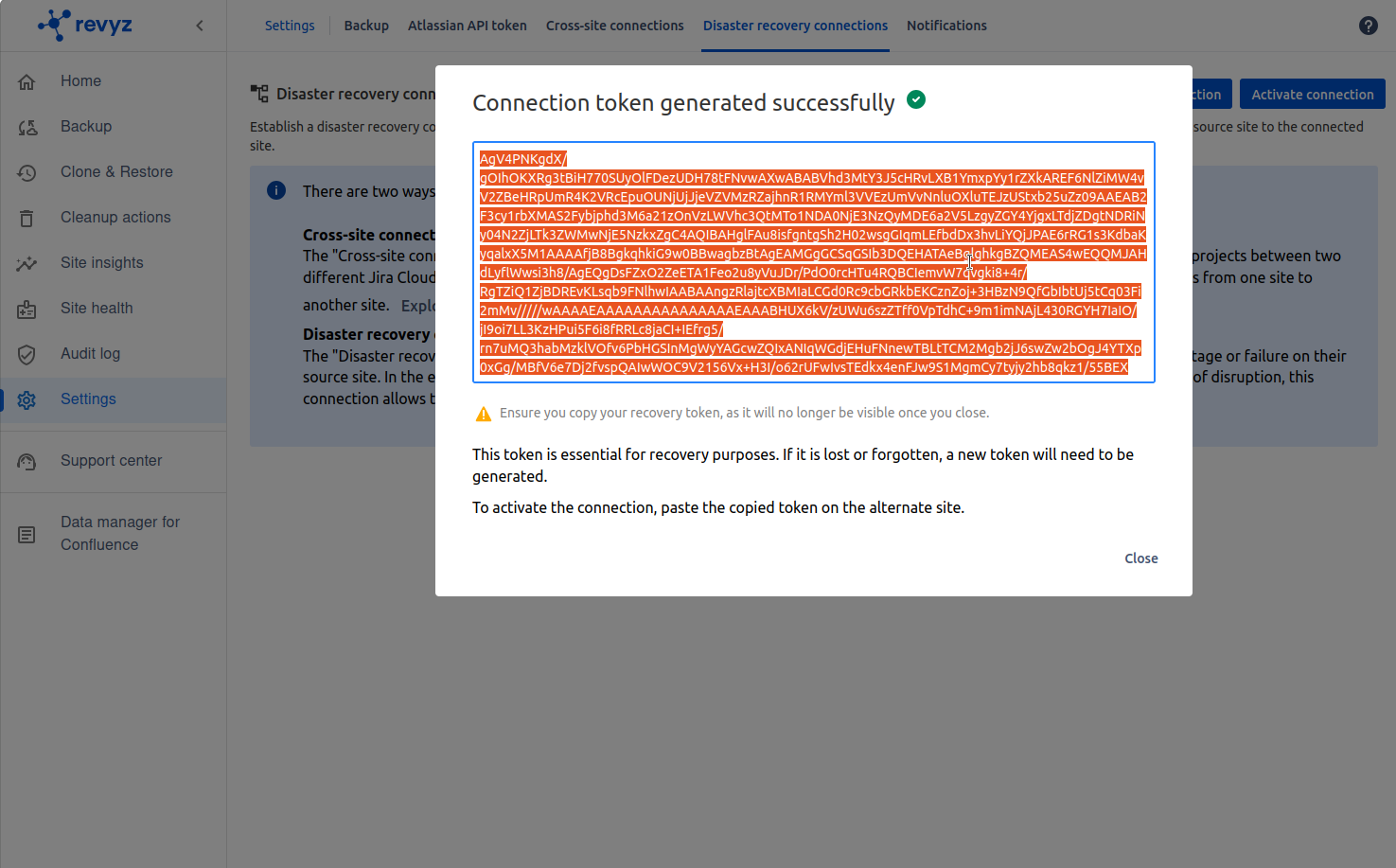Open the Backup settings tab
Viewport: 1396px width, 868px height.
click(x=366, y=26)
